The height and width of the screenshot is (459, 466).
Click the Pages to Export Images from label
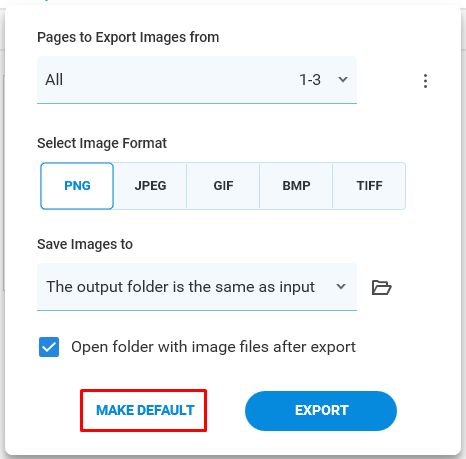click(x=128, y=37)
